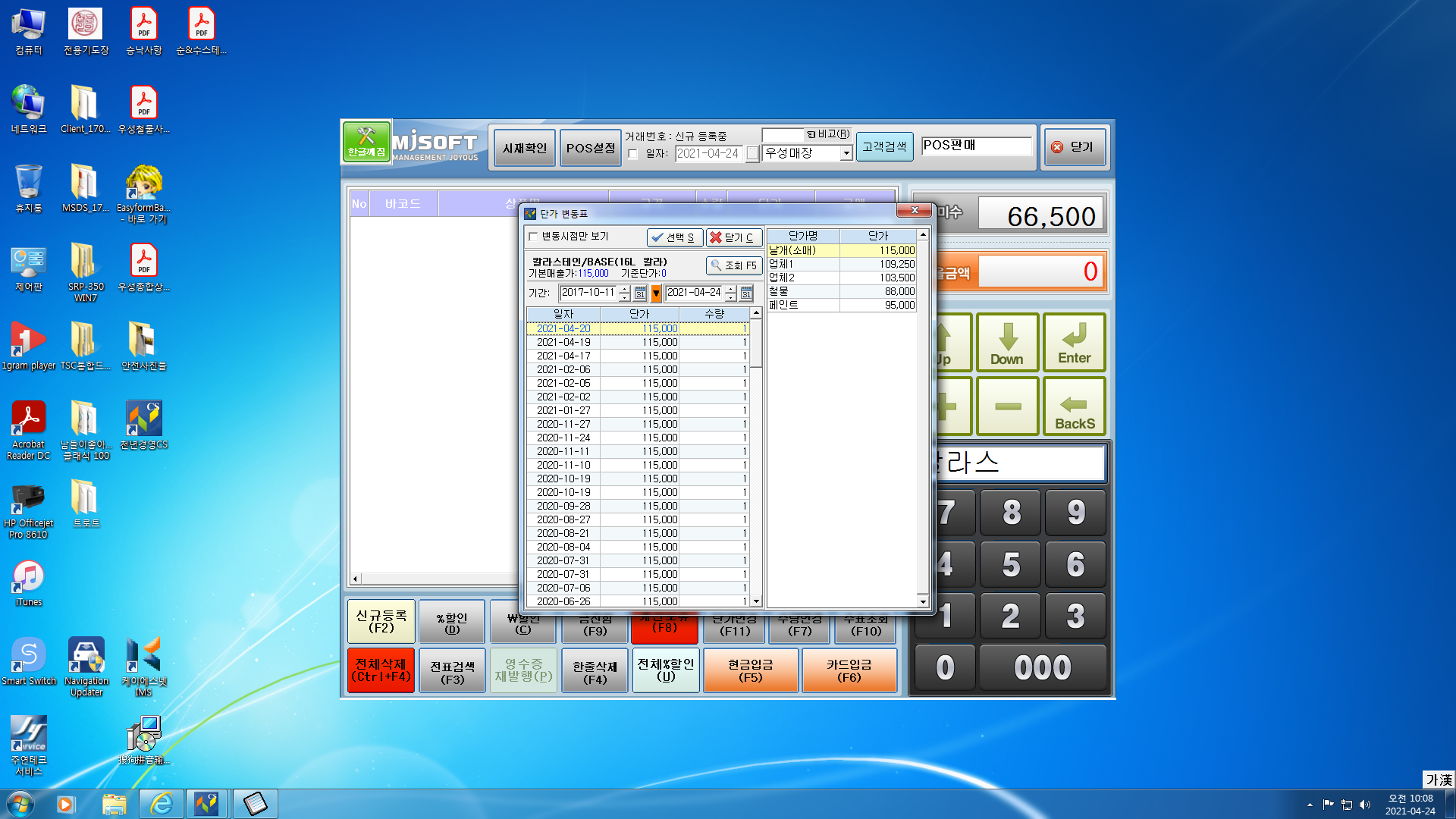Expand the 우성매장 store dropdown

846,154
